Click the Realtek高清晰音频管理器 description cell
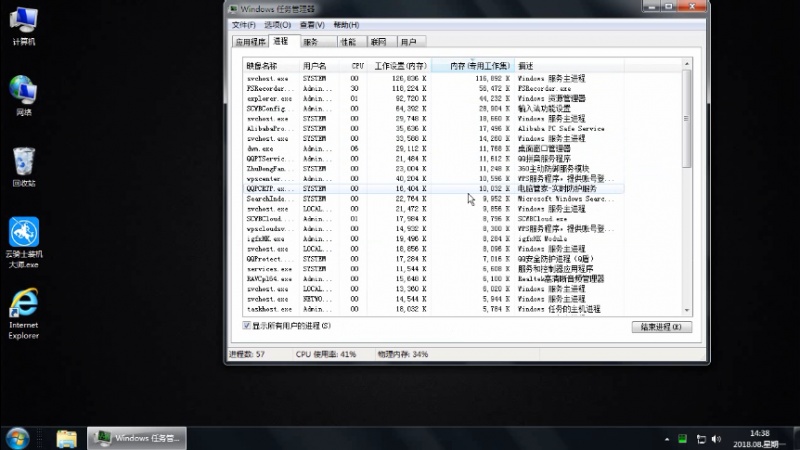Screen dimensions: 800x450 point(561,279)
